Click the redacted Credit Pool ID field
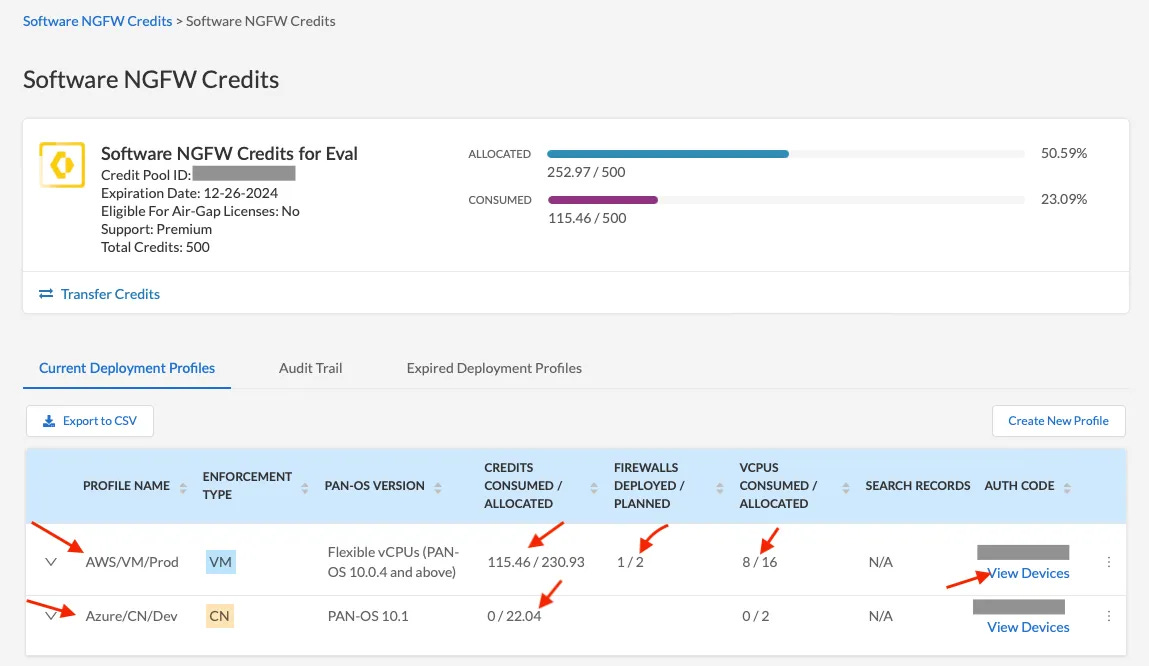 [244, 174]
